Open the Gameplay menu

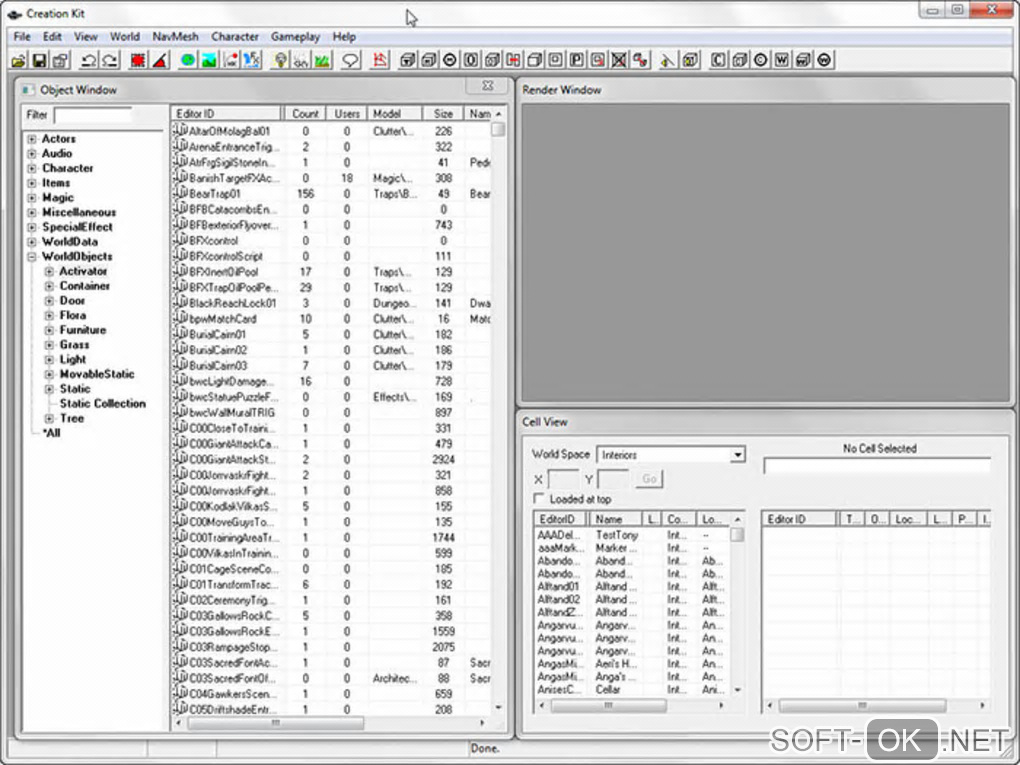[295, 37]
